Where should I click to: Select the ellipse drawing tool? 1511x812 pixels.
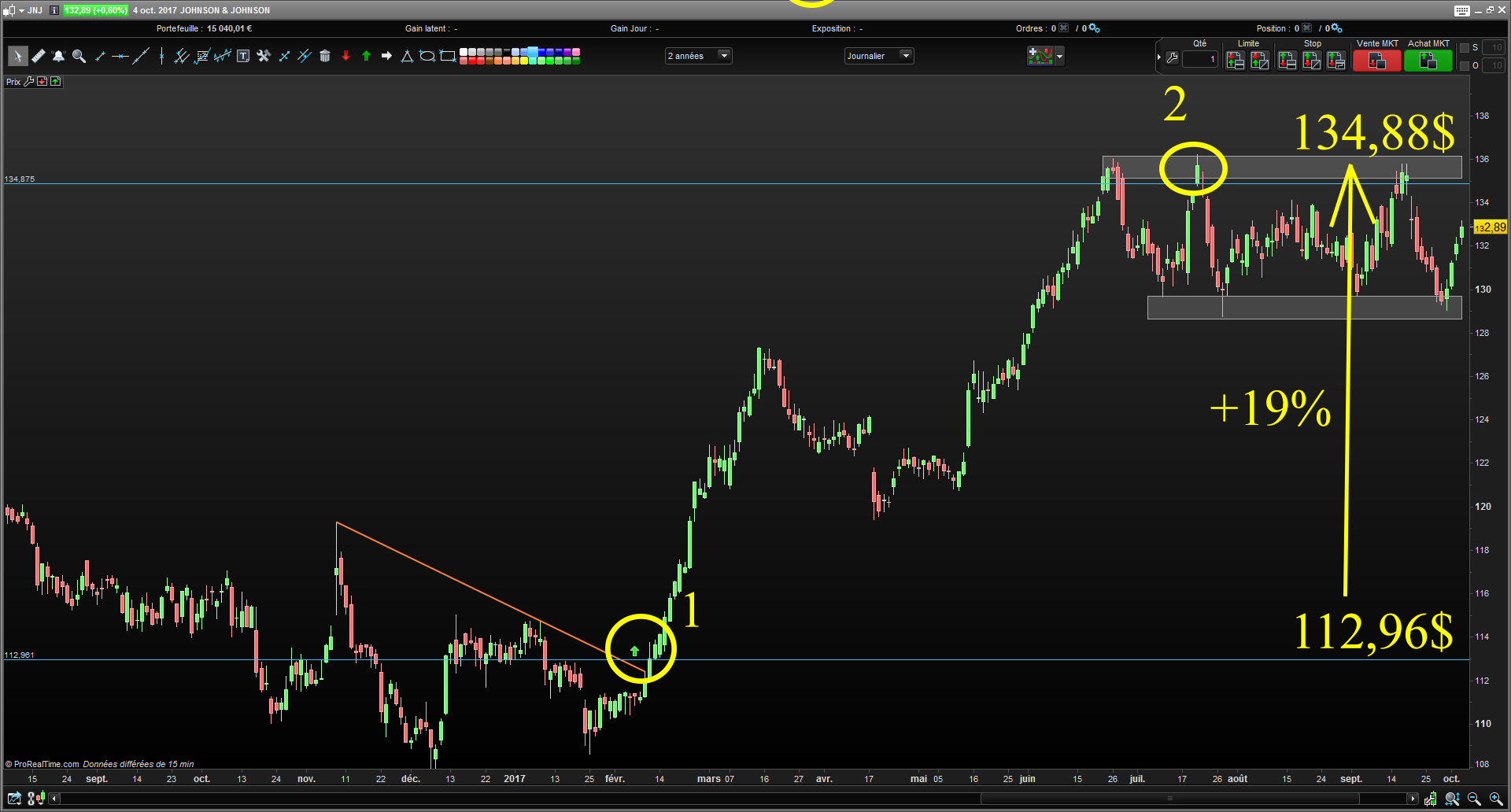coord(427,56)
